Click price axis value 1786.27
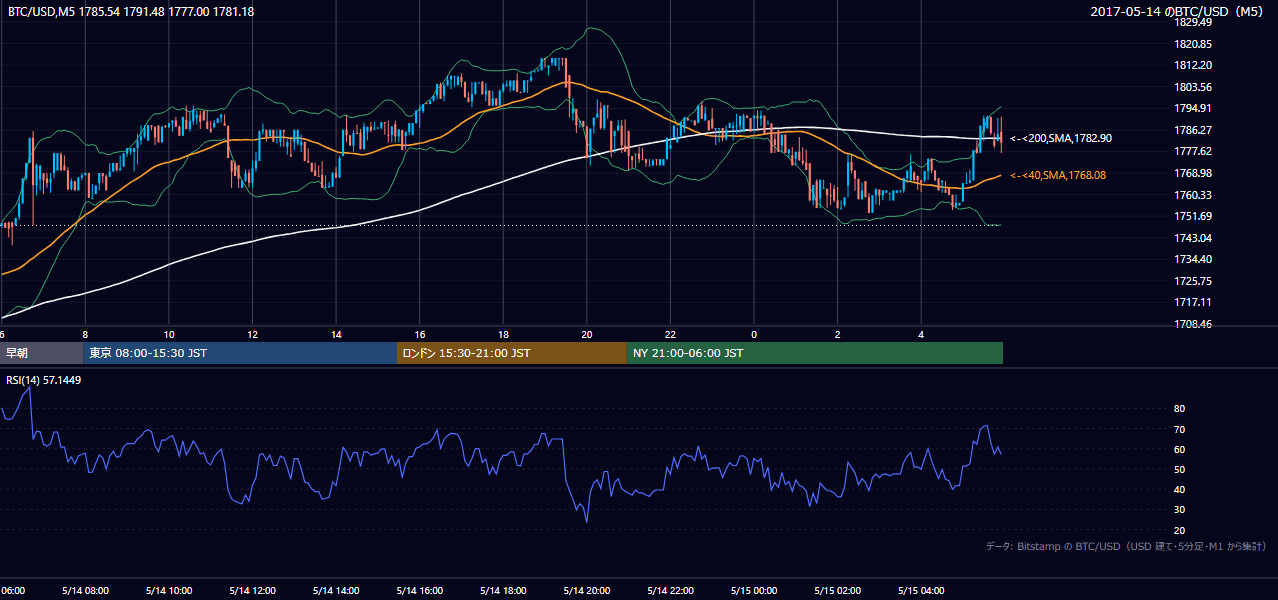 pyautogui.click(x=1193, y=130)
